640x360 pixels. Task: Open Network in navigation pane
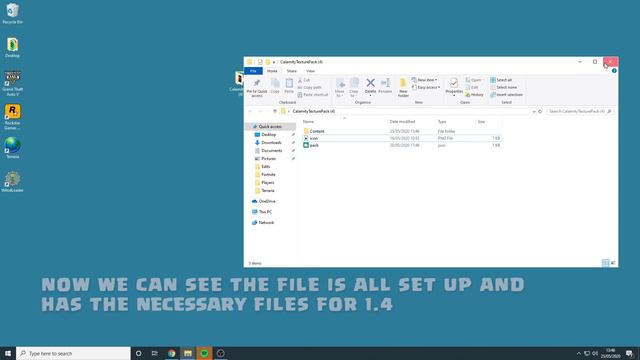(266, 222)
